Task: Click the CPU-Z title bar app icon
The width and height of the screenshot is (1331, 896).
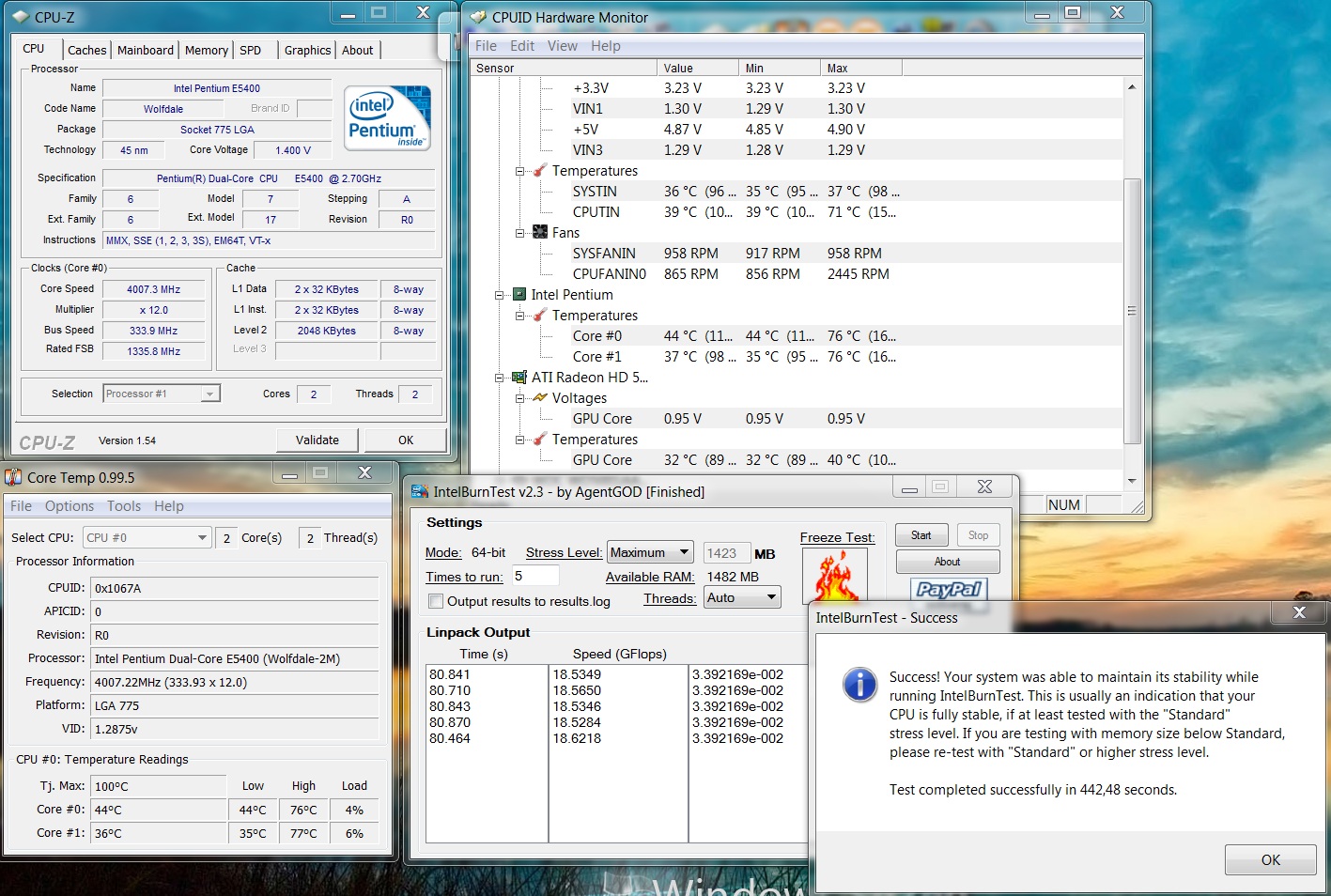Action: [21, 17]
